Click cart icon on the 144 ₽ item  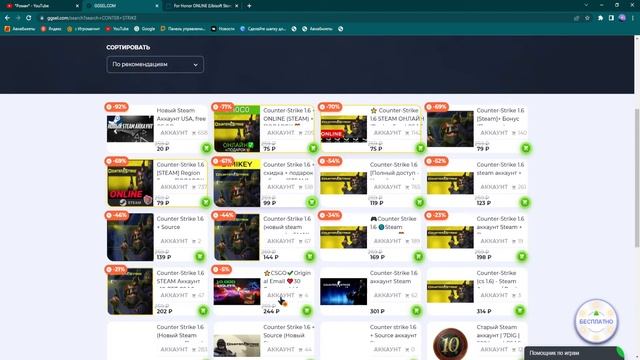[x=310, y=256]
